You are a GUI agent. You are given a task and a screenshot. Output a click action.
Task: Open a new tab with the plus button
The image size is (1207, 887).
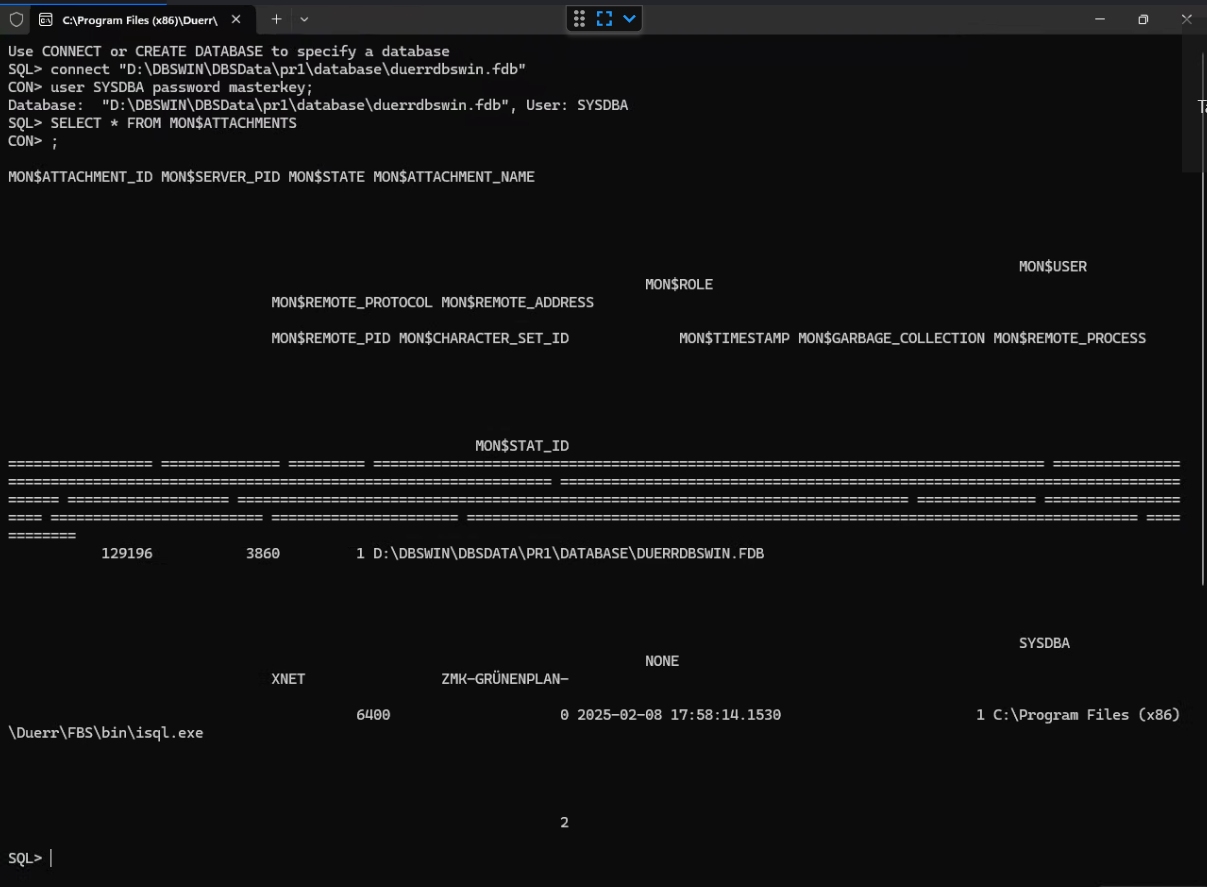[x=277, y=19]
